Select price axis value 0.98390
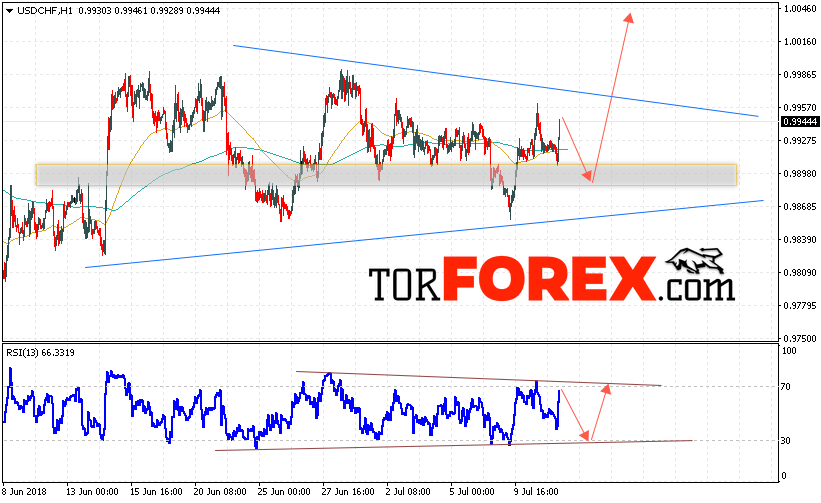The height and width of the screenshot is (503, 821). 800,239
